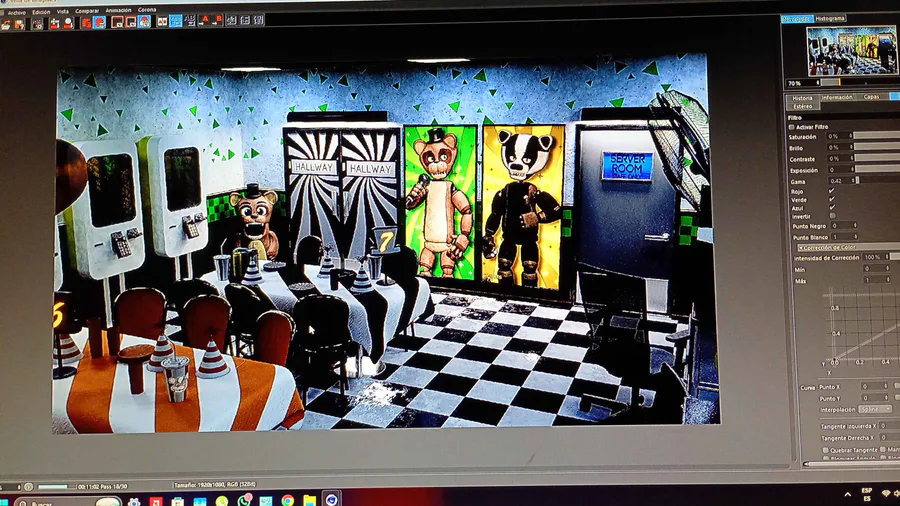
Task: Click the navigator preview thumbnail
Action: [852, 50]
